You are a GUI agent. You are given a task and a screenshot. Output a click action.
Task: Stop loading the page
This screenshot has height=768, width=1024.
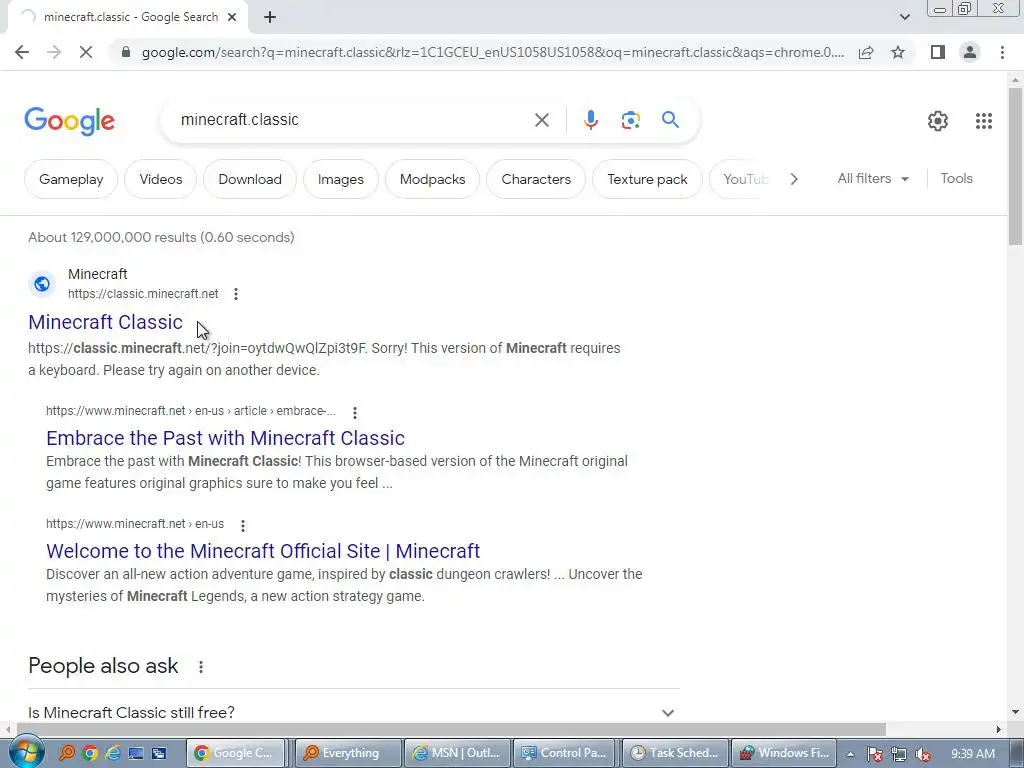pyautogui.click(x=86, y=52)
